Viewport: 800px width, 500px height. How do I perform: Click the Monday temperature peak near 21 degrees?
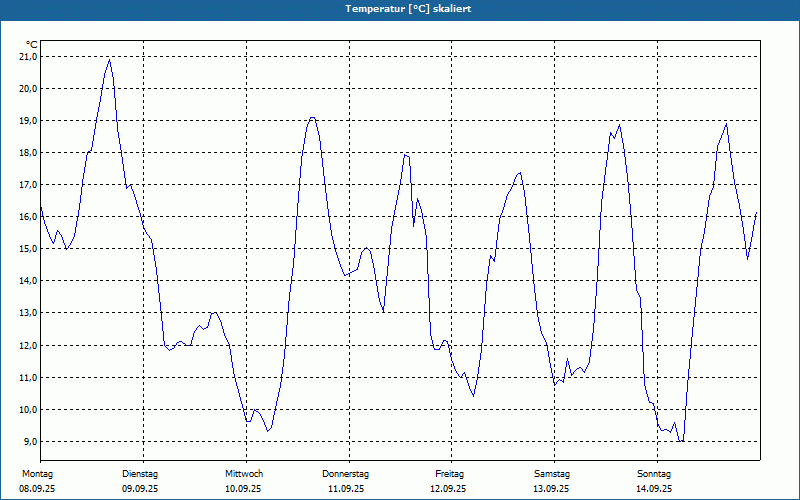(x=109, y=60)
